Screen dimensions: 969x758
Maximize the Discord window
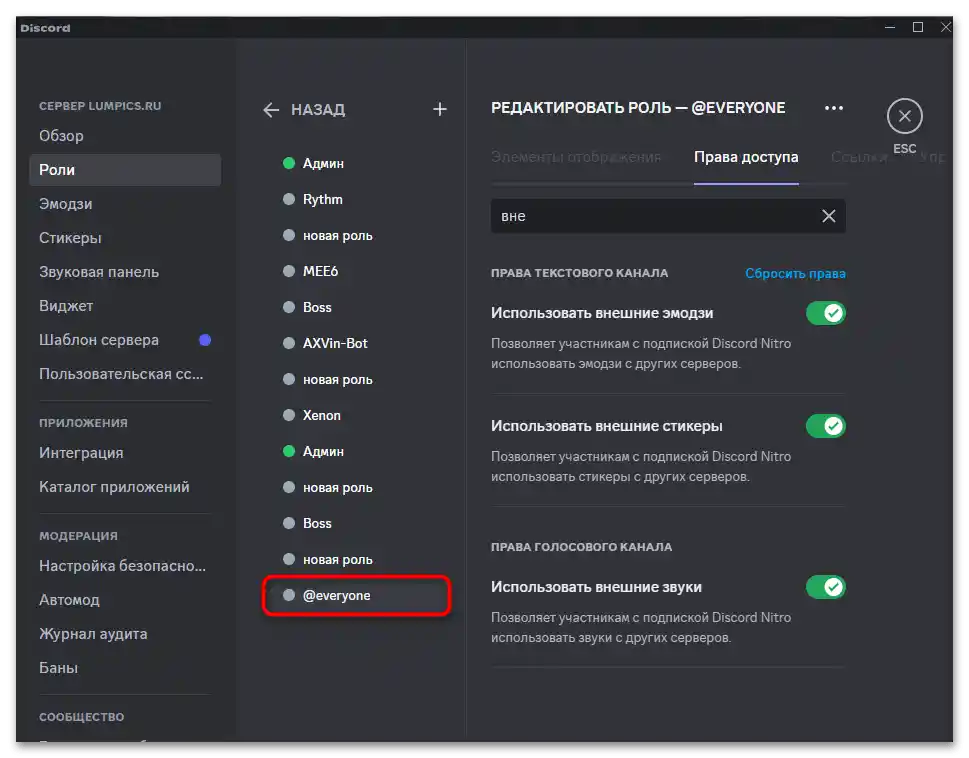[918, 28]
